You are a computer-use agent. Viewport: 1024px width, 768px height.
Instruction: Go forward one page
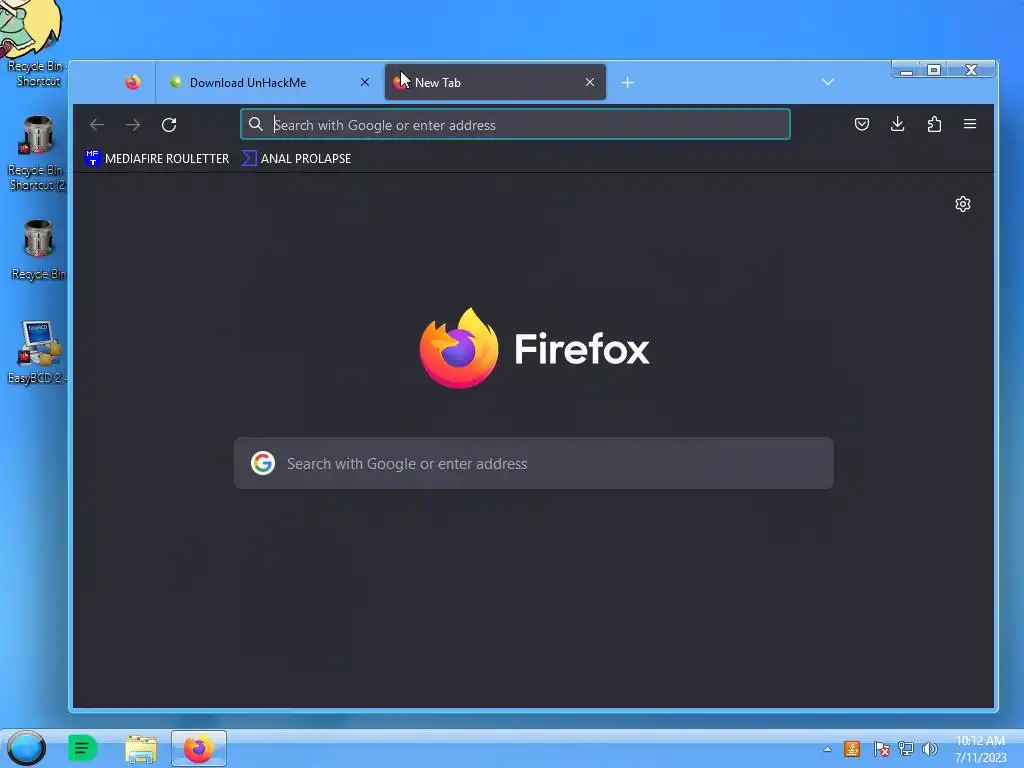133,125
